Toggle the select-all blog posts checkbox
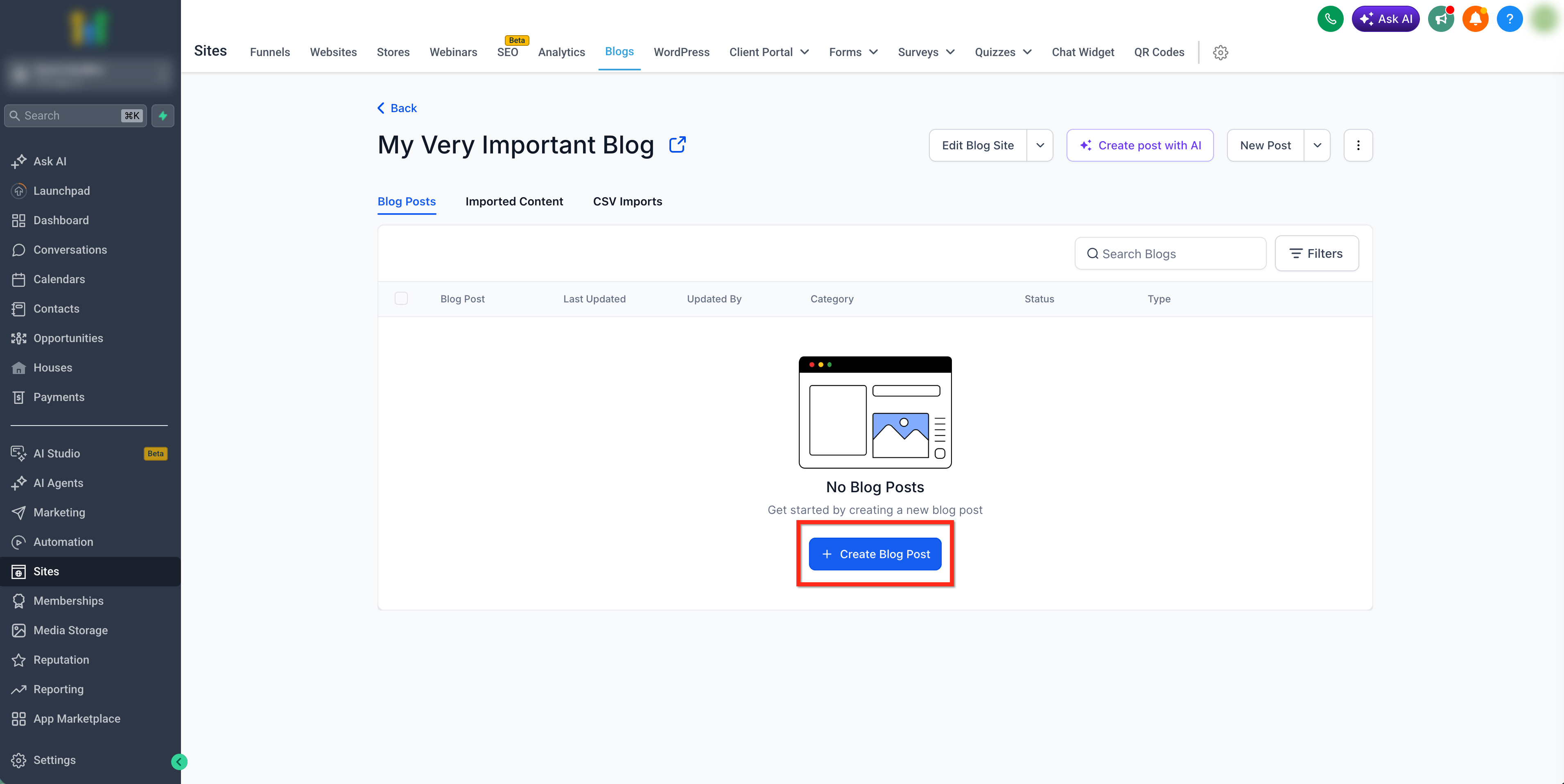Viewport: 1564px width, 784px height. (401, 299)
